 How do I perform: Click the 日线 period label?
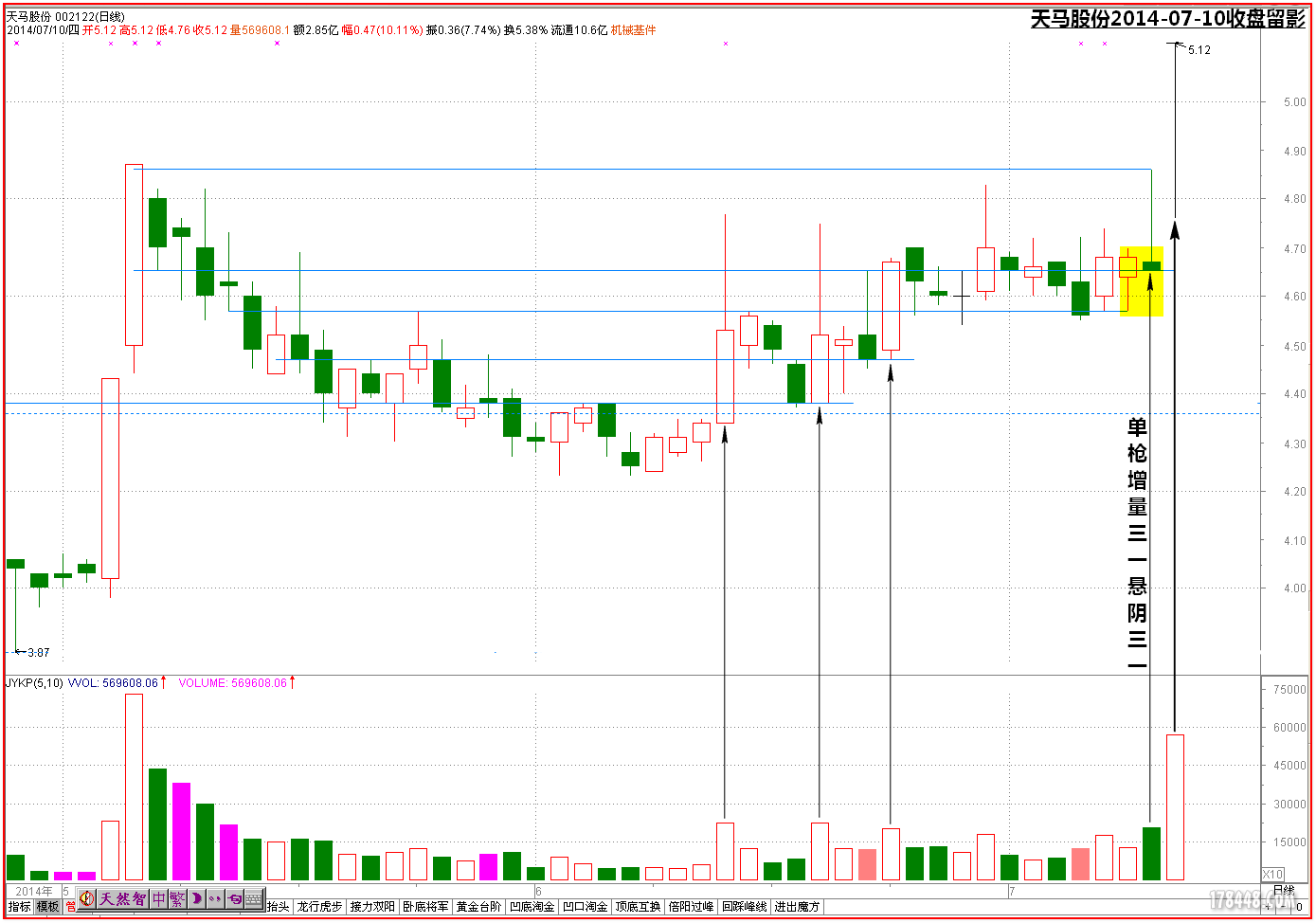click(x=1283, y=890)
